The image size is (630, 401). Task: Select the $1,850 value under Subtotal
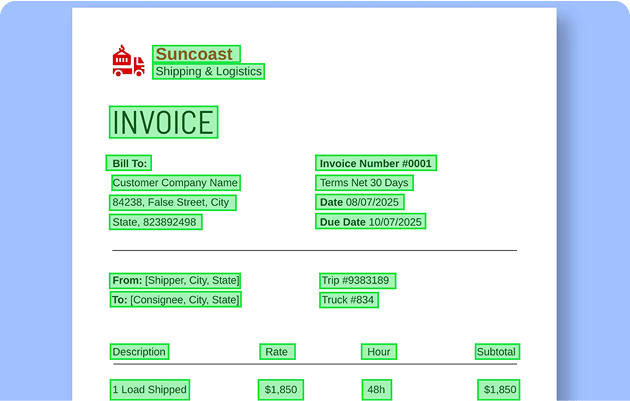click(x=499, y=389)
